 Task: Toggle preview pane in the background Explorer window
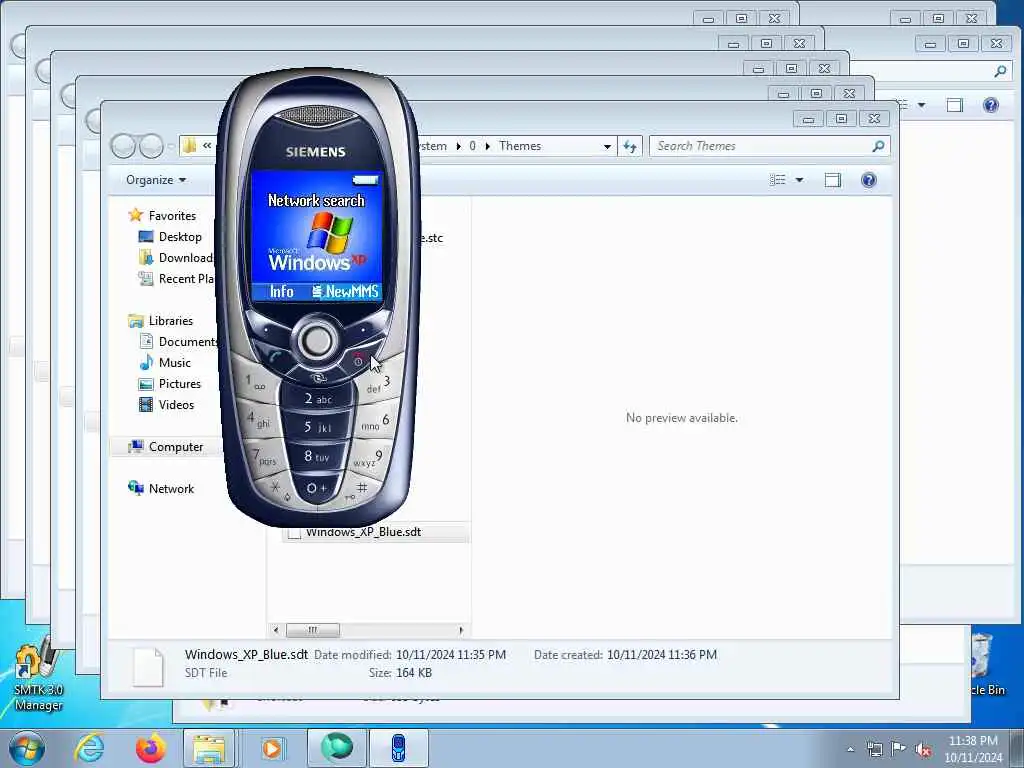955,104
